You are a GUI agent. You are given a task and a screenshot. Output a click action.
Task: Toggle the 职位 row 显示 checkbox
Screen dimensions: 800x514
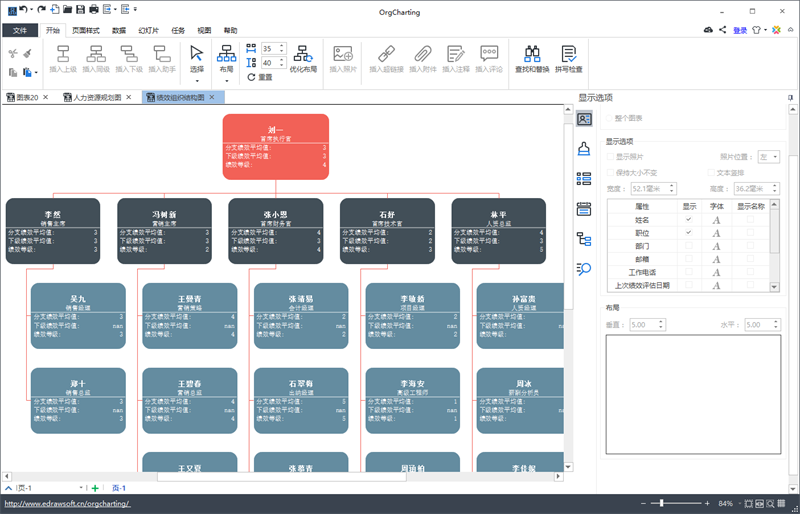(689, 233)
